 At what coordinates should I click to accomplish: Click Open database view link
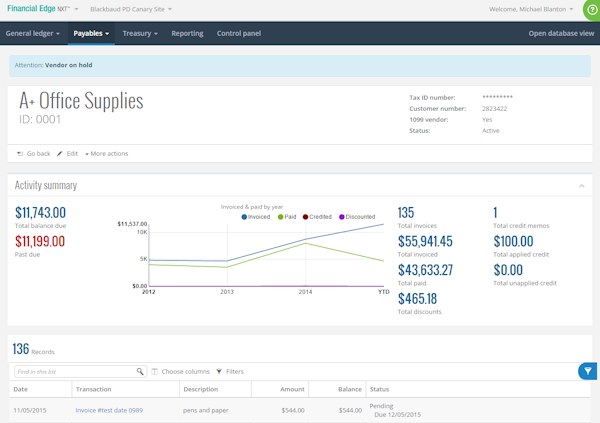(x=561, y=33)
